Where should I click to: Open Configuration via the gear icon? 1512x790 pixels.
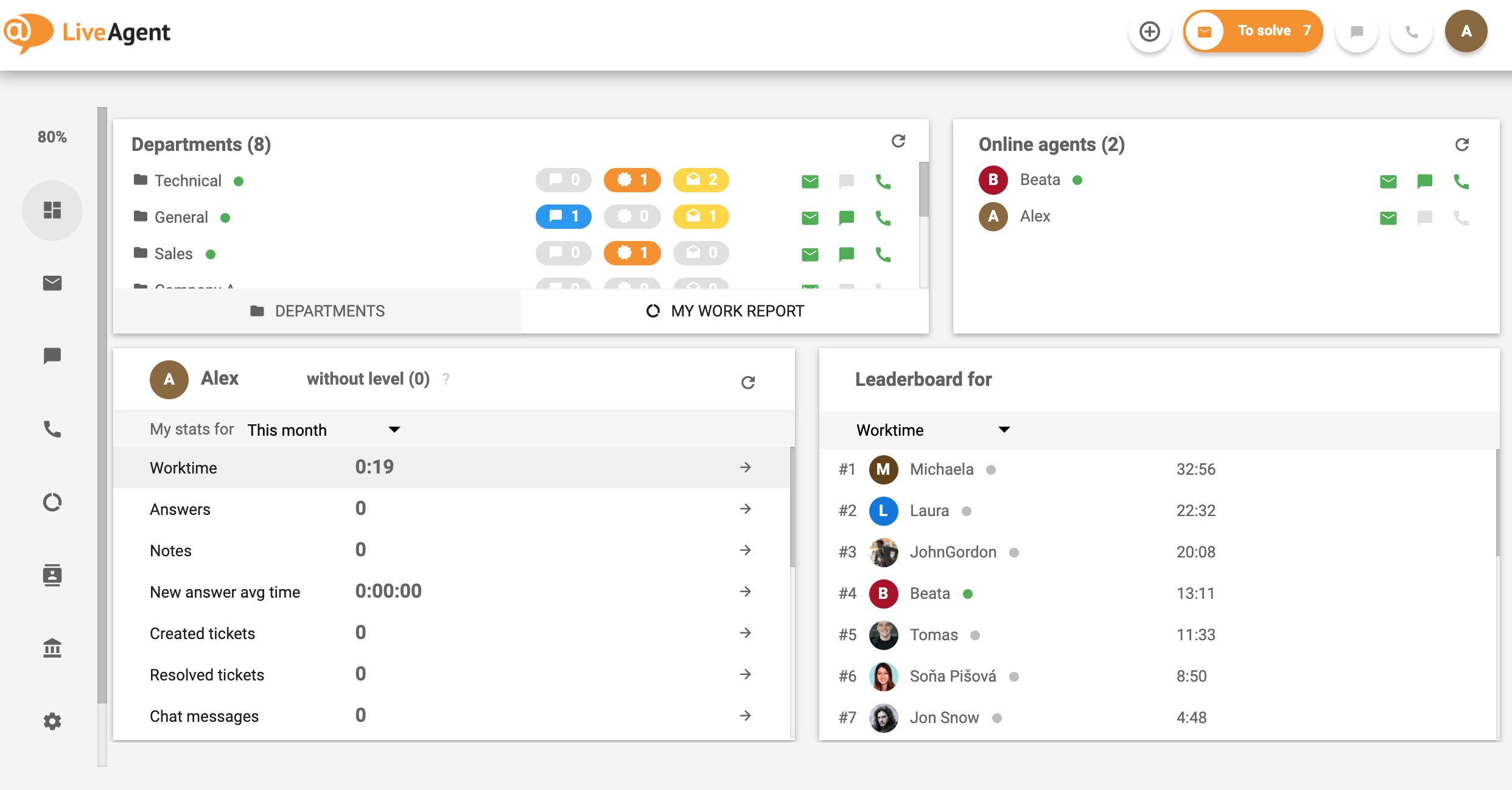52,721
